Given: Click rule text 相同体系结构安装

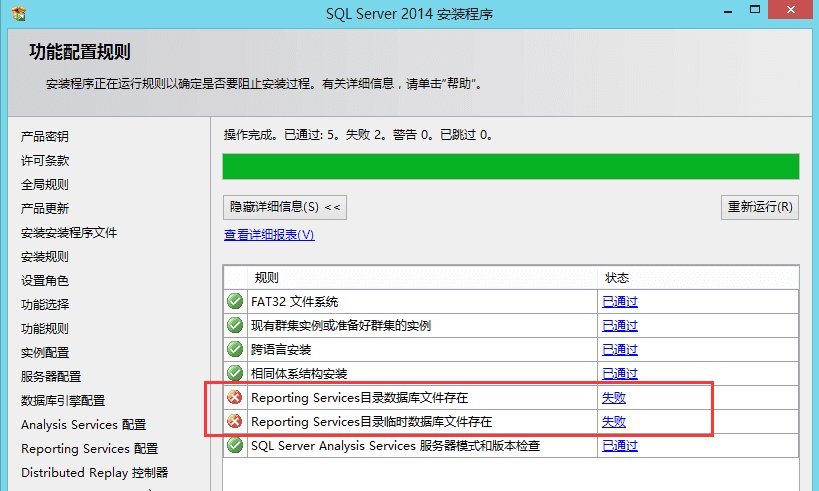Looking at the screenshot, I should pos(299,373).
